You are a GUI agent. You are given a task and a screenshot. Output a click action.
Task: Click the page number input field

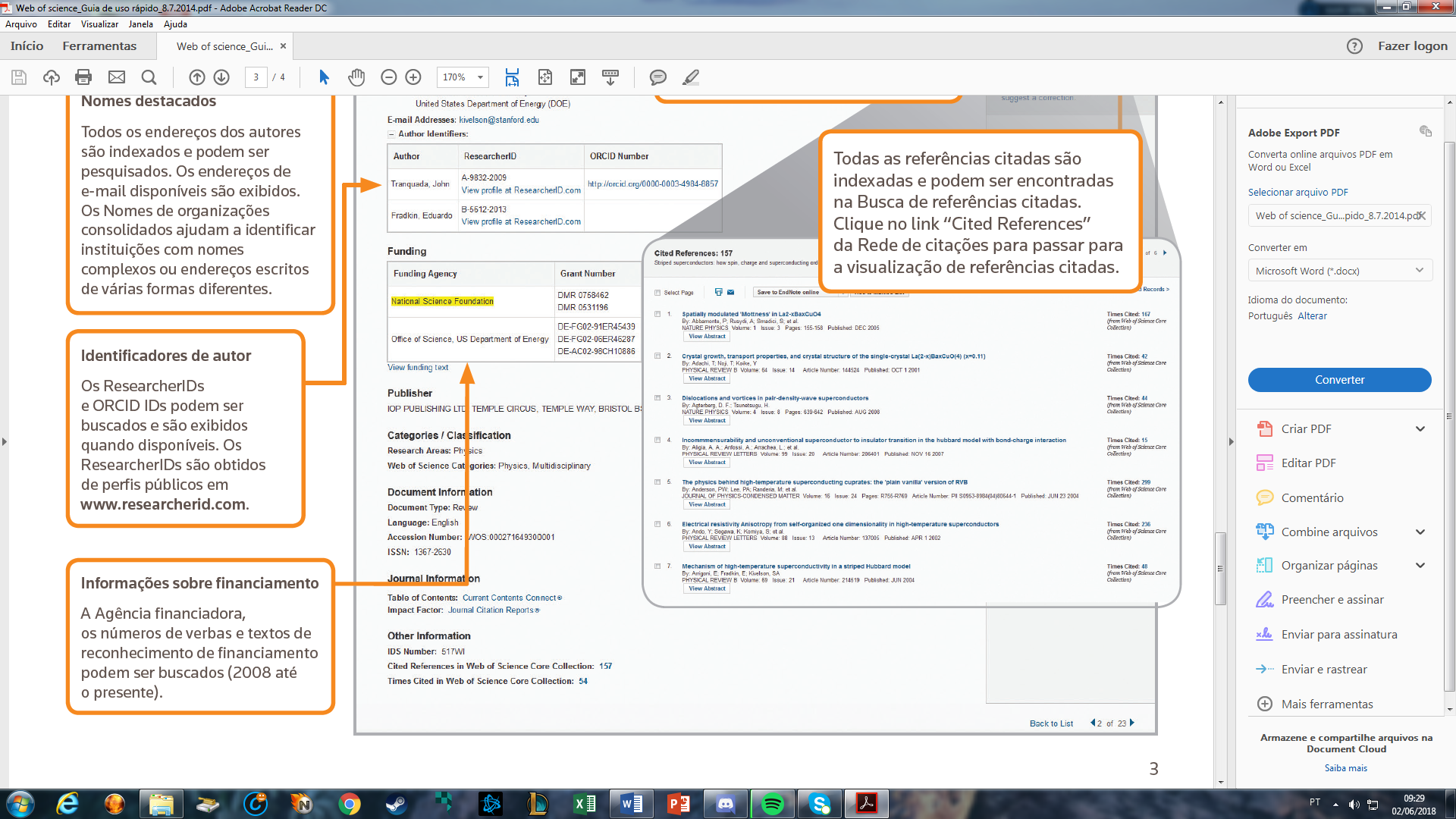(256, 77)
